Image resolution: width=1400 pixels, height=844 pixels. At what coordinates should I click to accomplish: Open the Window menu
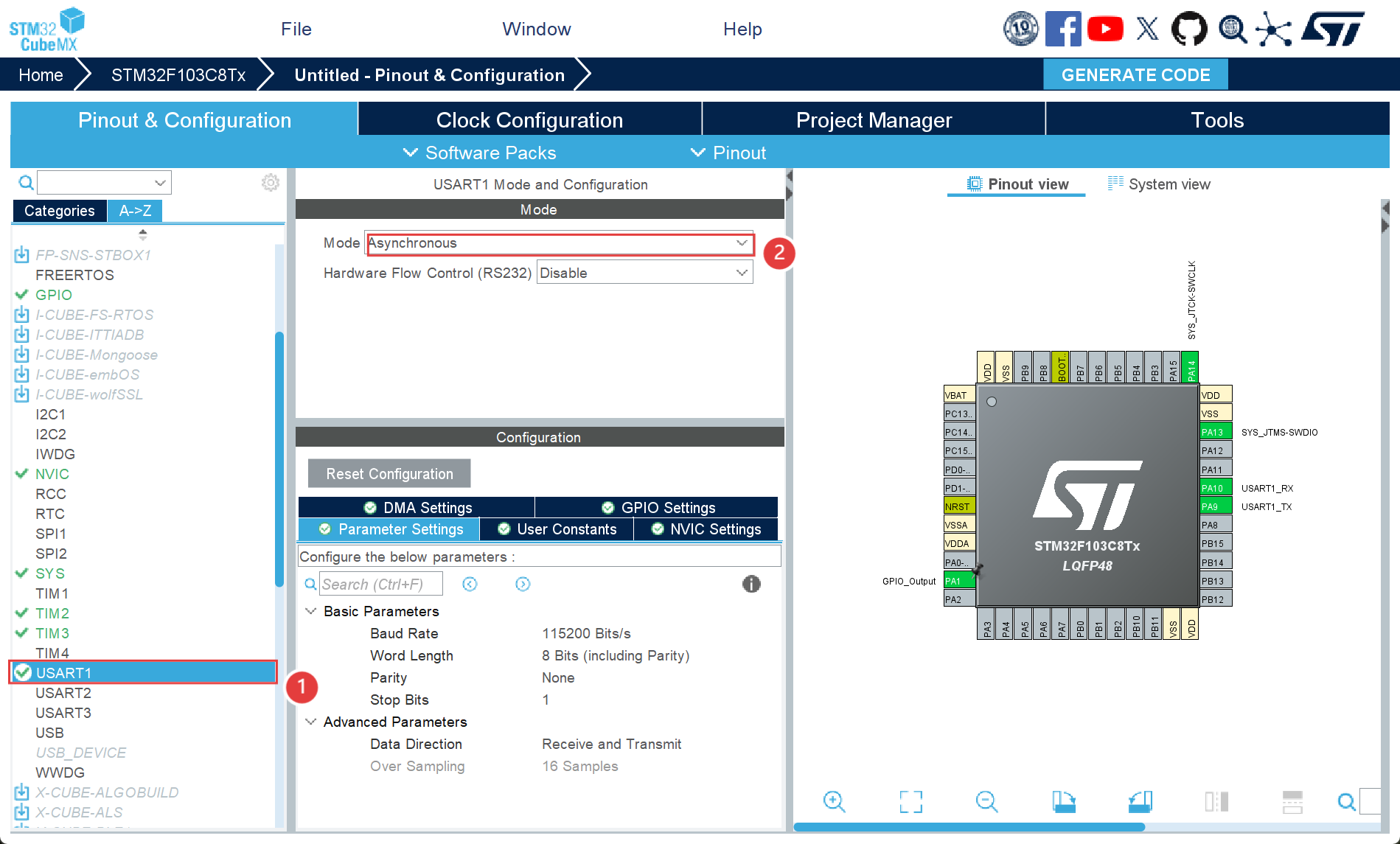click(x=537, y=29)
